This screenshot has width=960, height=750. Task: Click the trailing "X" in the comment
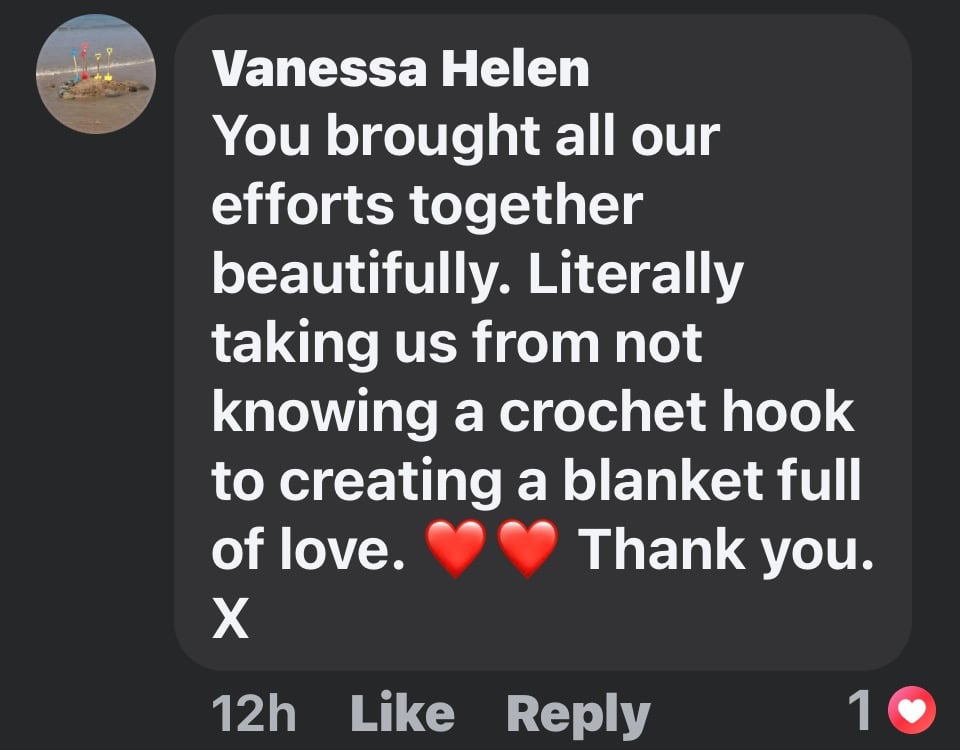pos(229,619)
